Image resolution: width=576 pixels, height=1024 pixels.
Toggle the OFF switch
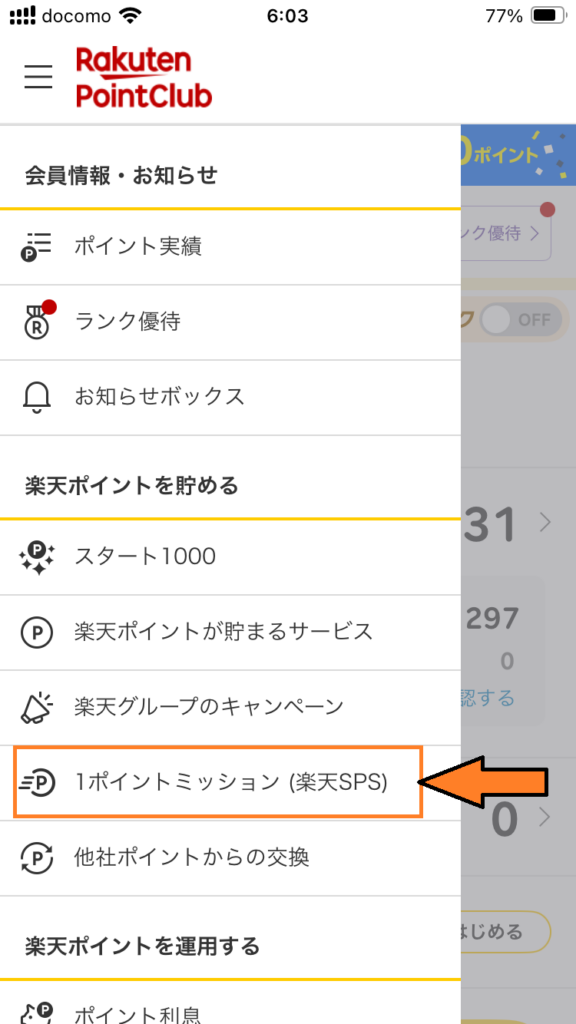click(x=520, y=320)
